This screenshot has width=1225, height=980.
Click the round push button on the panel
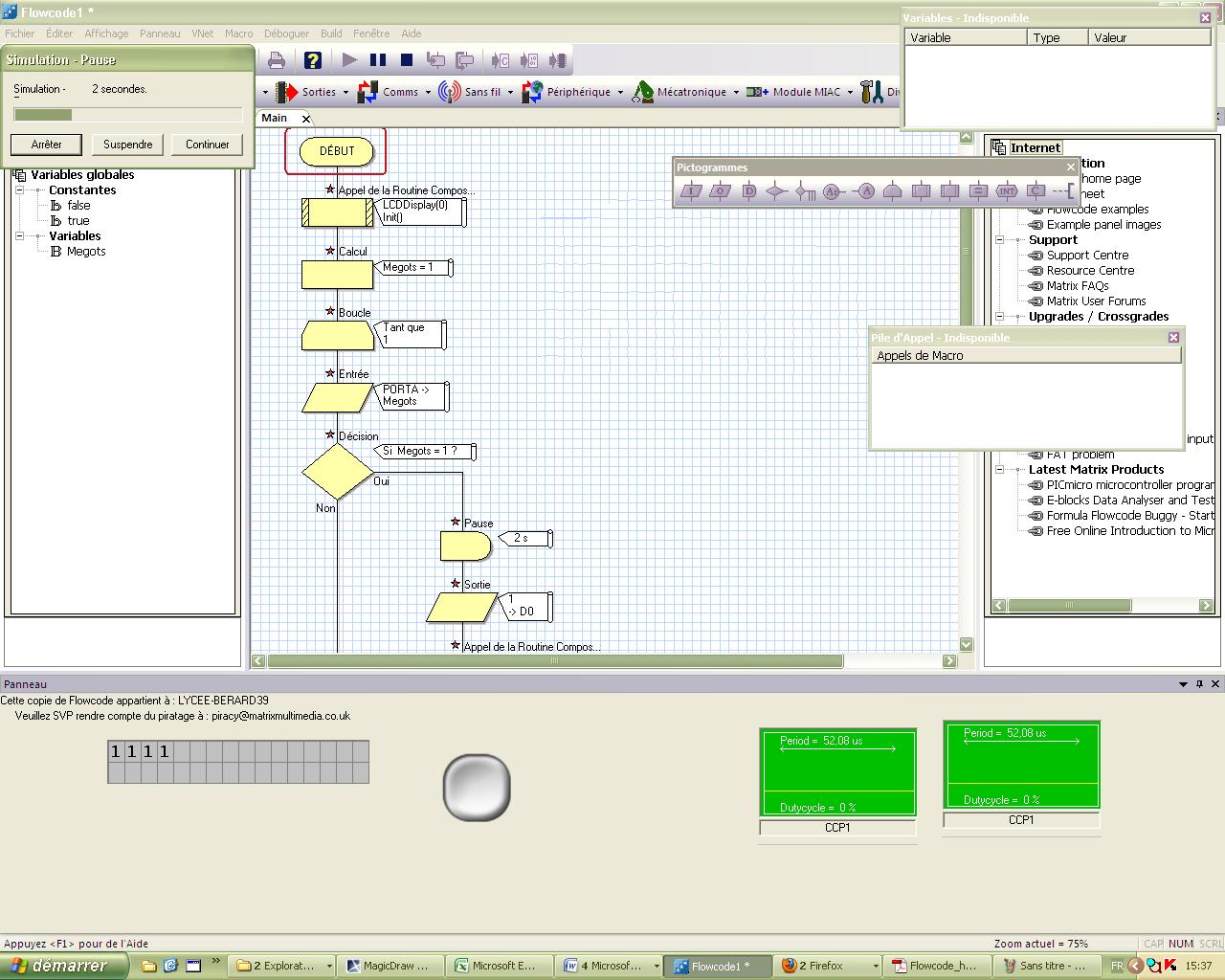477,788
